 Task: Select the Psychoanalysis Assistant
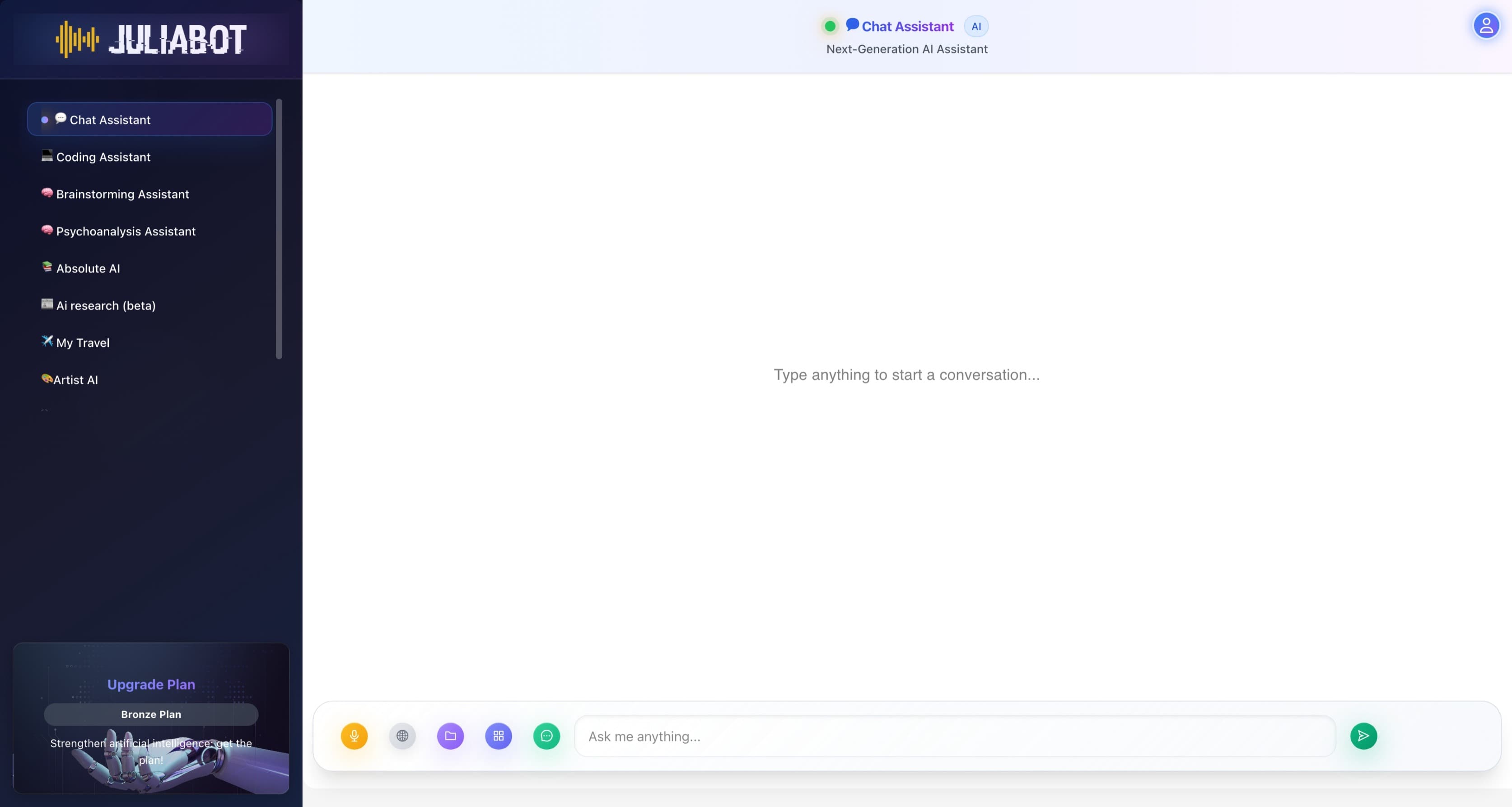[126, 231]
